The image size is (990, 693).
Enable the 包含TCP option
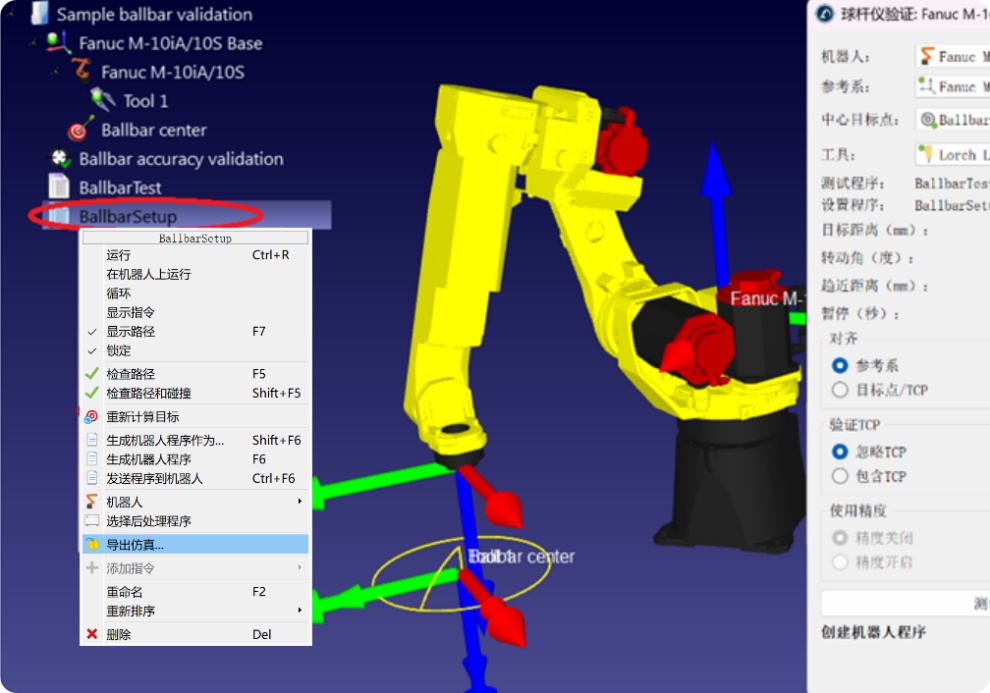[x=841, y=475]
